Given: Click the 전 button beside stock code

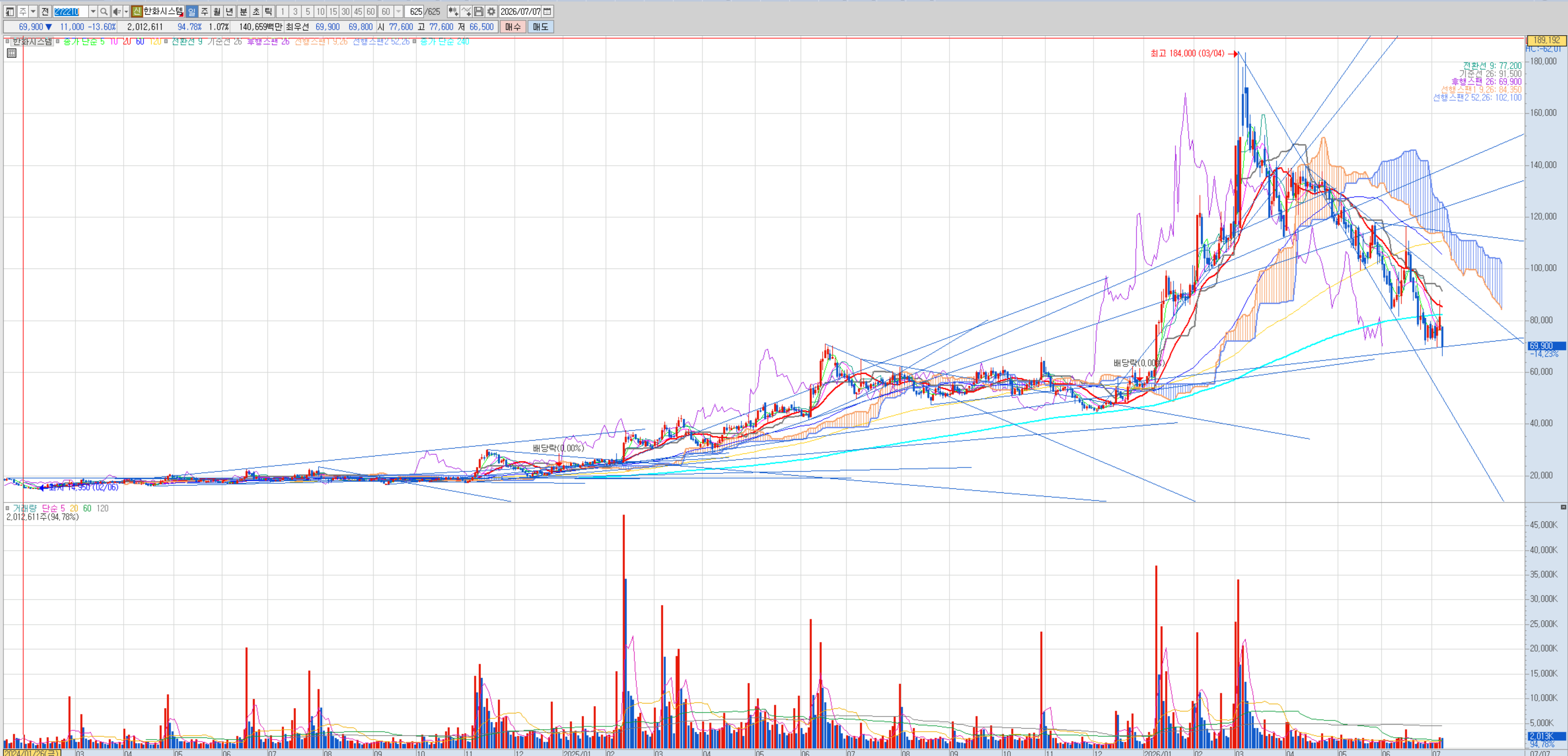Looking at the screenshot, I should [45, 11].
